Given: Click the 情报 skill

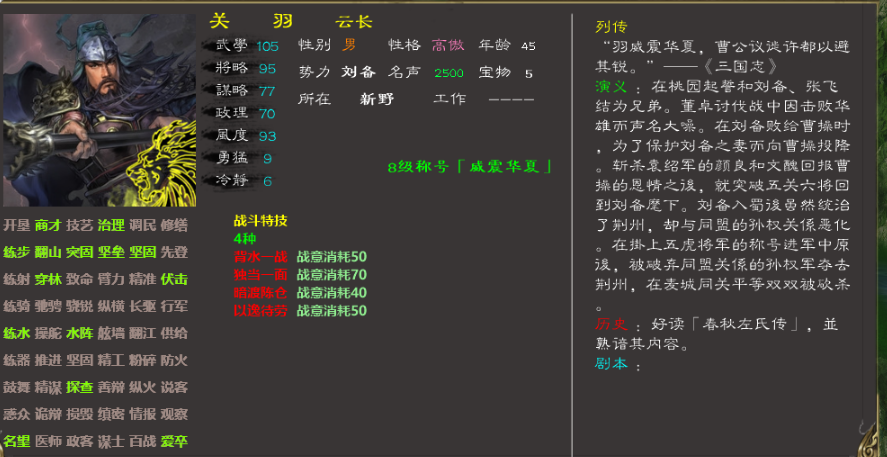Looking at the screenshot, I should point(143,415).
